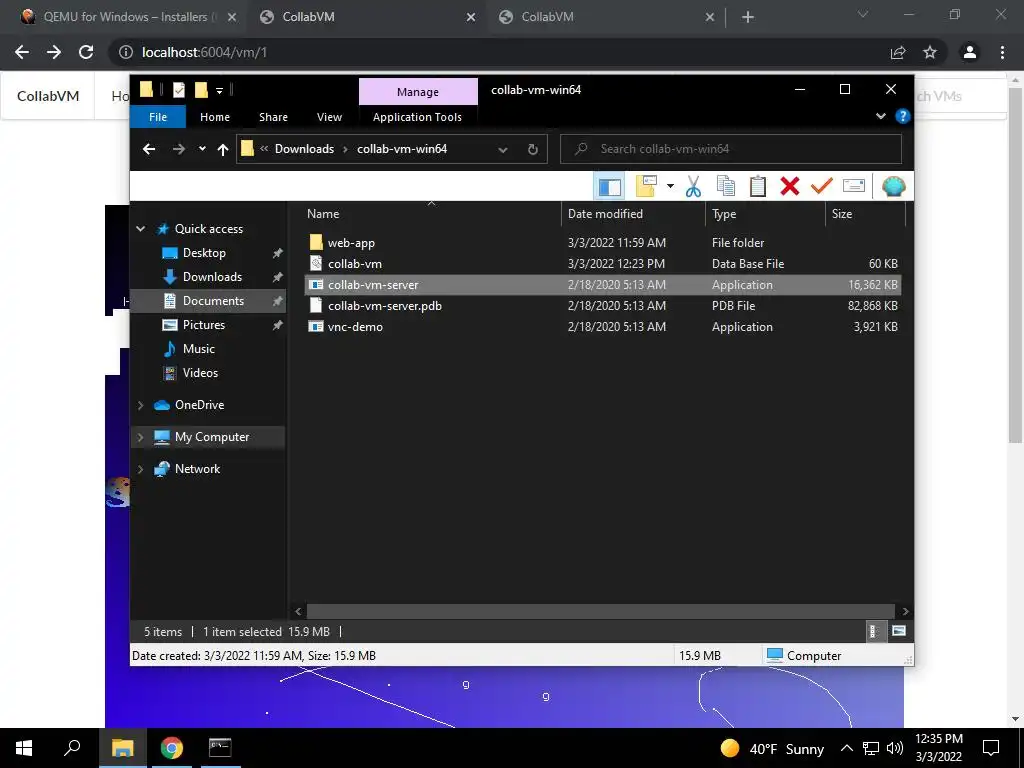Click the Manage contextual tab
This screenshot has width=1024, height=768.
pyautogui.click(x=418, y=92)
